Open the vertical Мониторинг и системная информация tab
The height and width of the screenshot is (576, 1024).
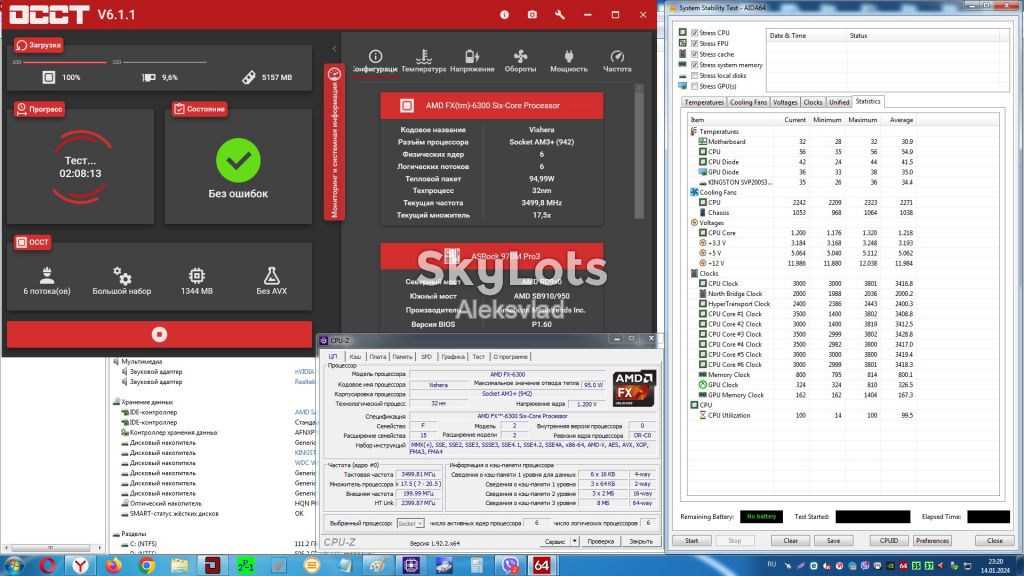pos(334,142)
